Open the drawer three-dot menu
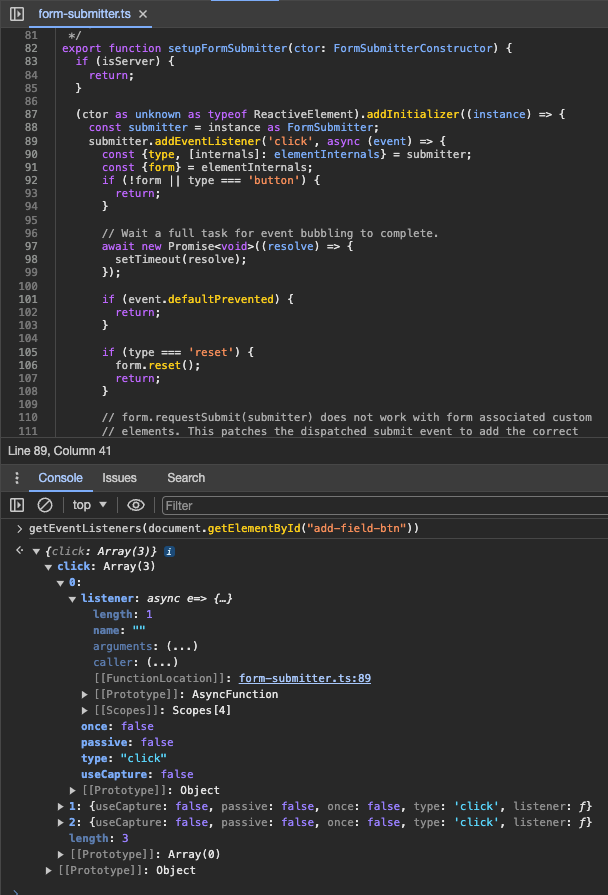 (x=17, y=478)
